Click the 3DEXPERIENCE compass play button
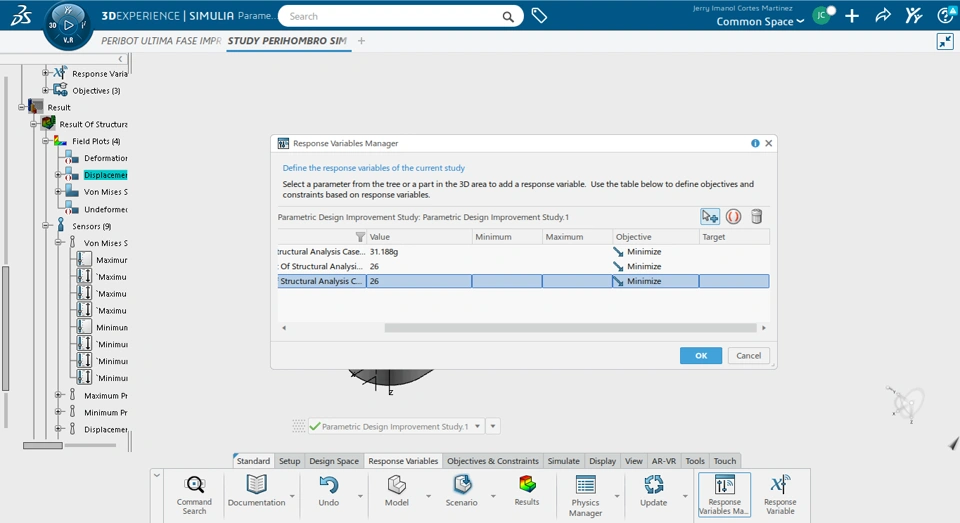960x523 pixels. (x=69, y=25)
